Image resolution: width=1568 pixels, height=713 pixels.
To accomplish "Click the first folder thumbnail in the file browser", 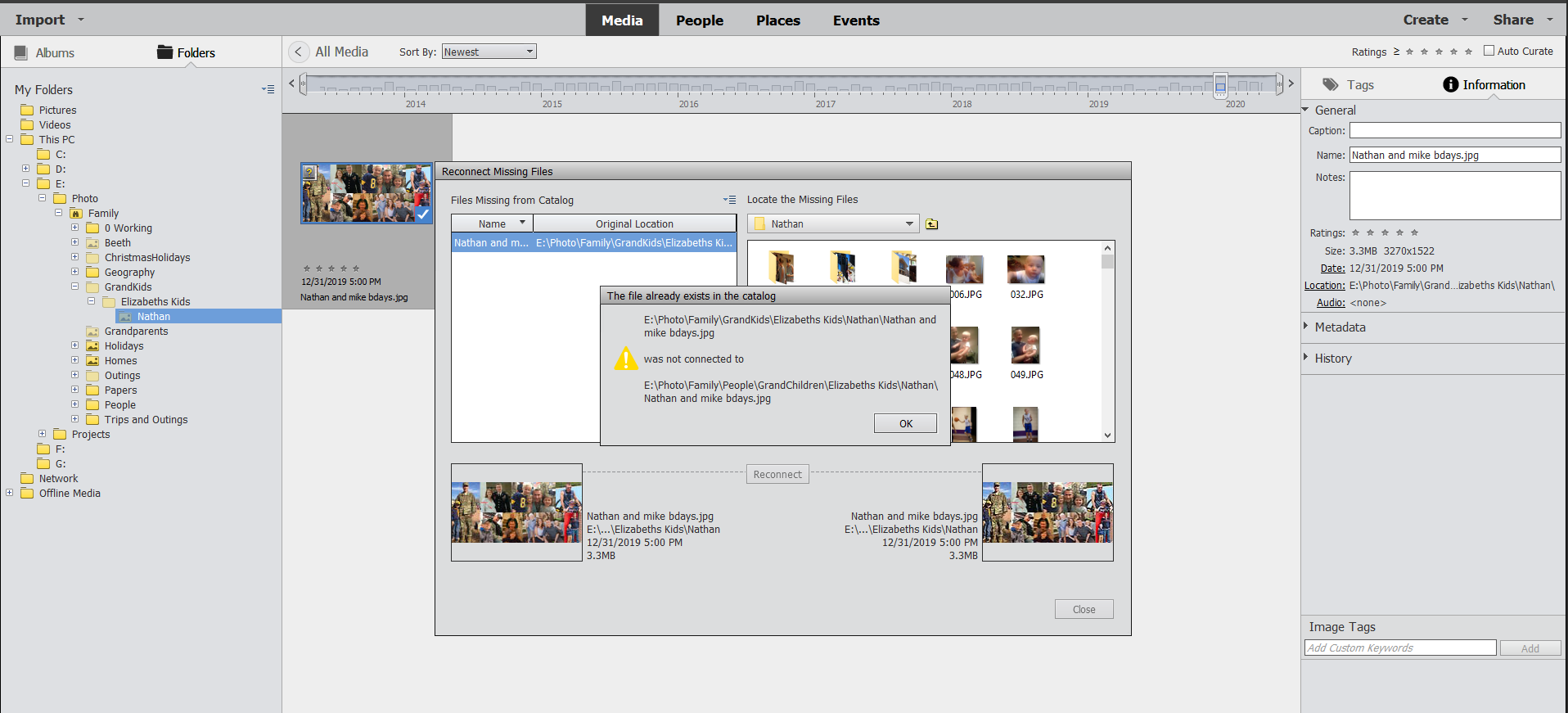I will point(782,267).
